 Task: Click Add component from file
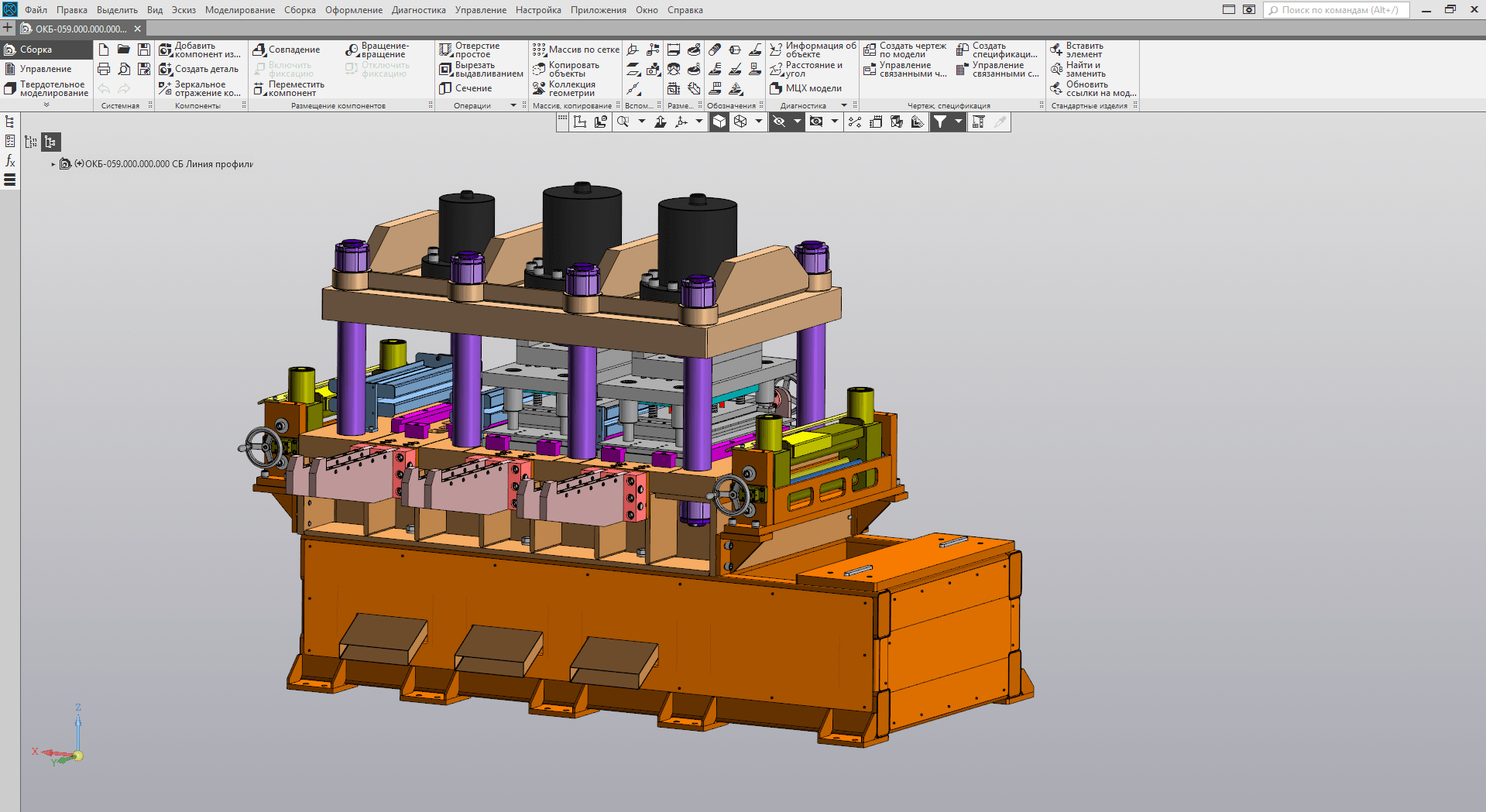click(200, 50)
